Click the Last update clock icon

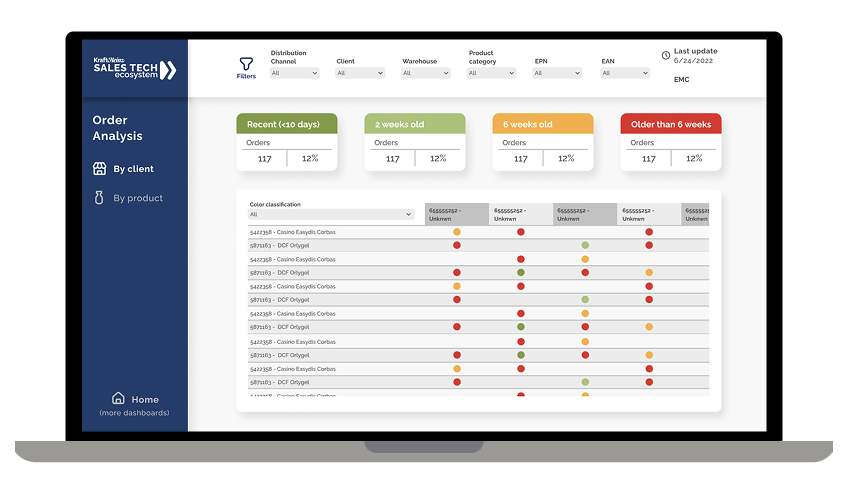[666, 55]
